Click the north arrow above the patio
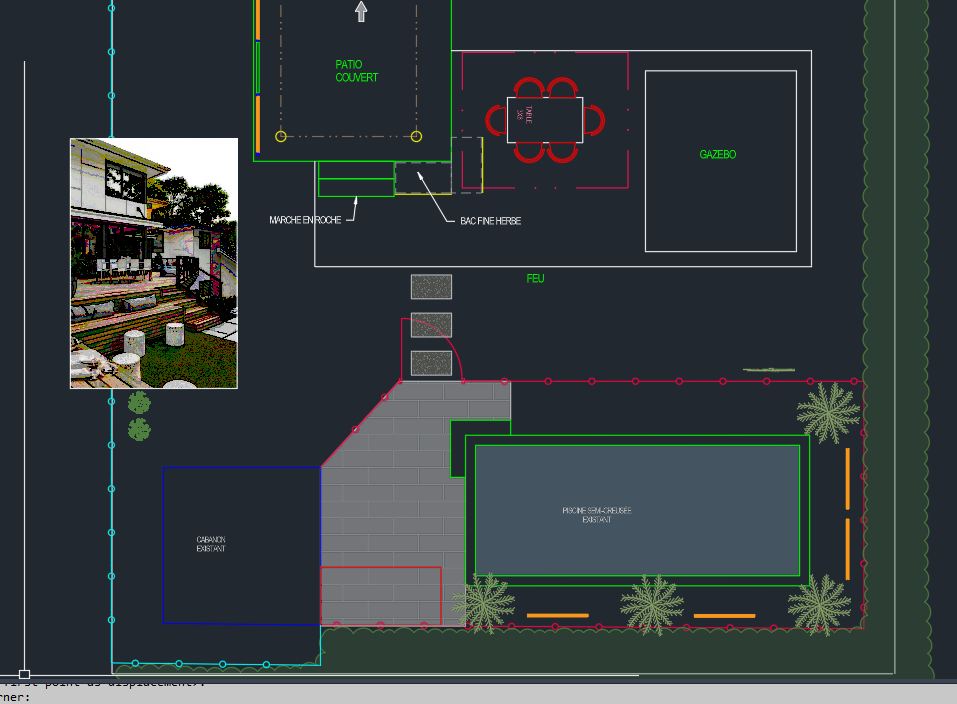This screenshot has height=704, width=957. tap(361, 11)
